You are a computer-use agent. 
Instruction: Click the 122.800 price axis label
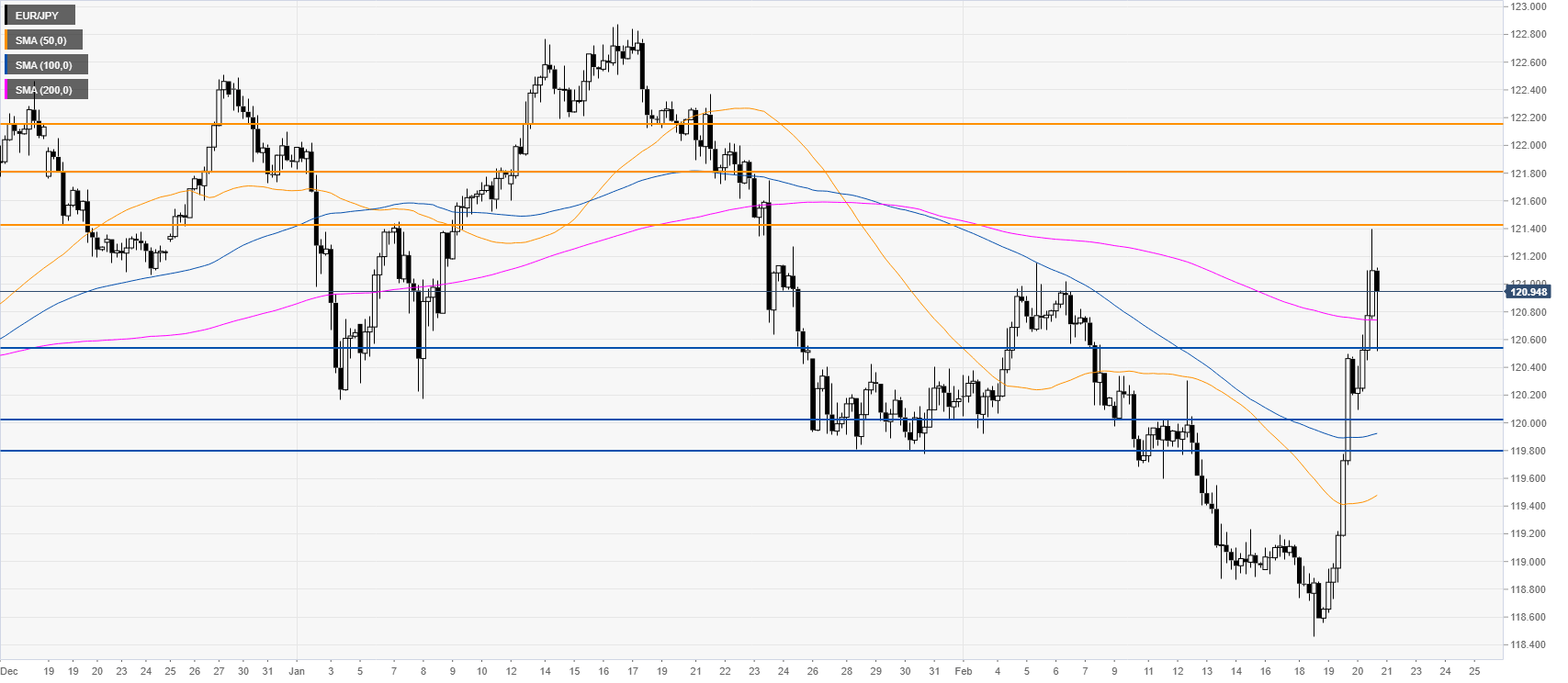coord(1529,34)
